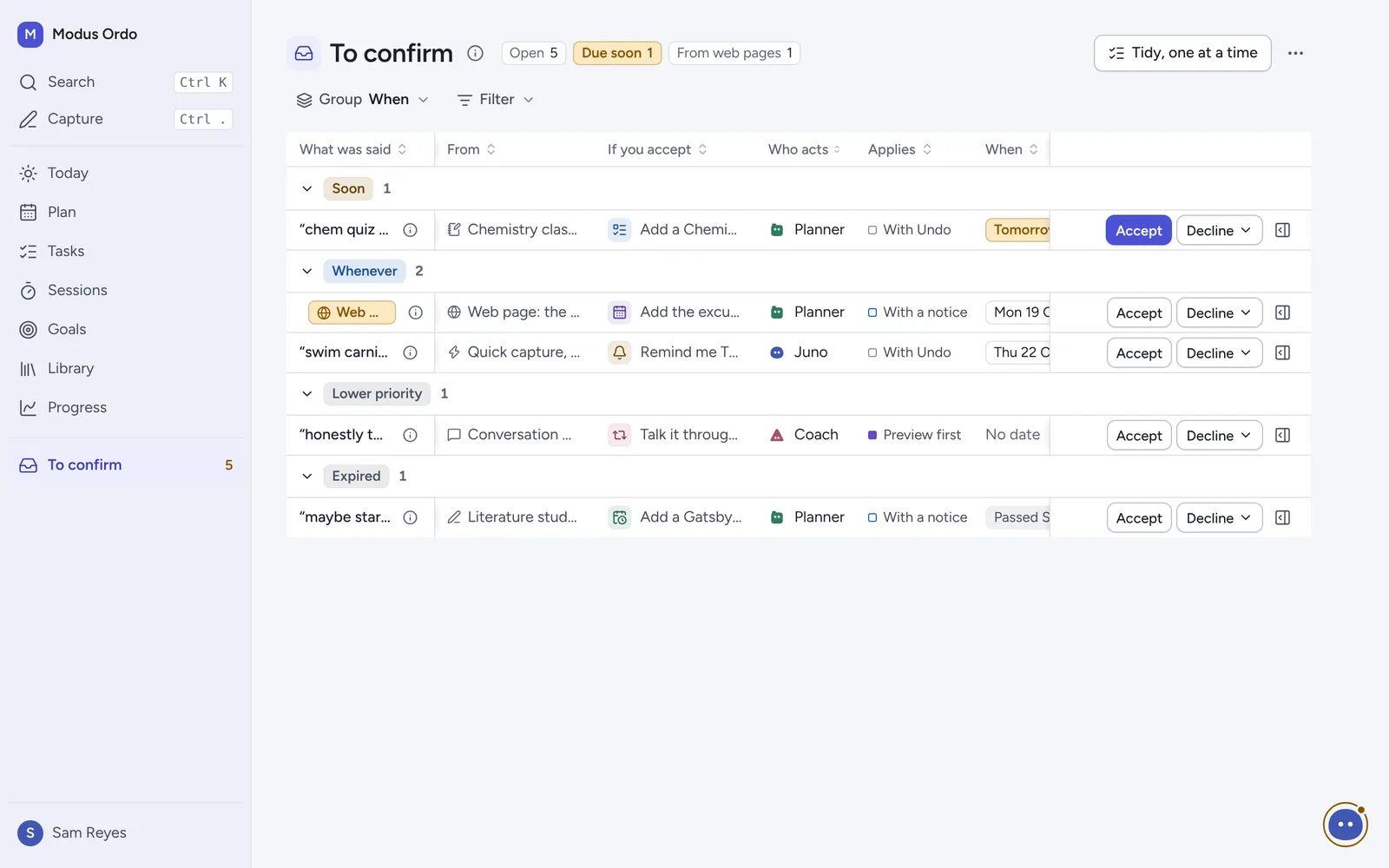
Task: Click Tidy, one at a time
Action: (x=1182, y=53)
